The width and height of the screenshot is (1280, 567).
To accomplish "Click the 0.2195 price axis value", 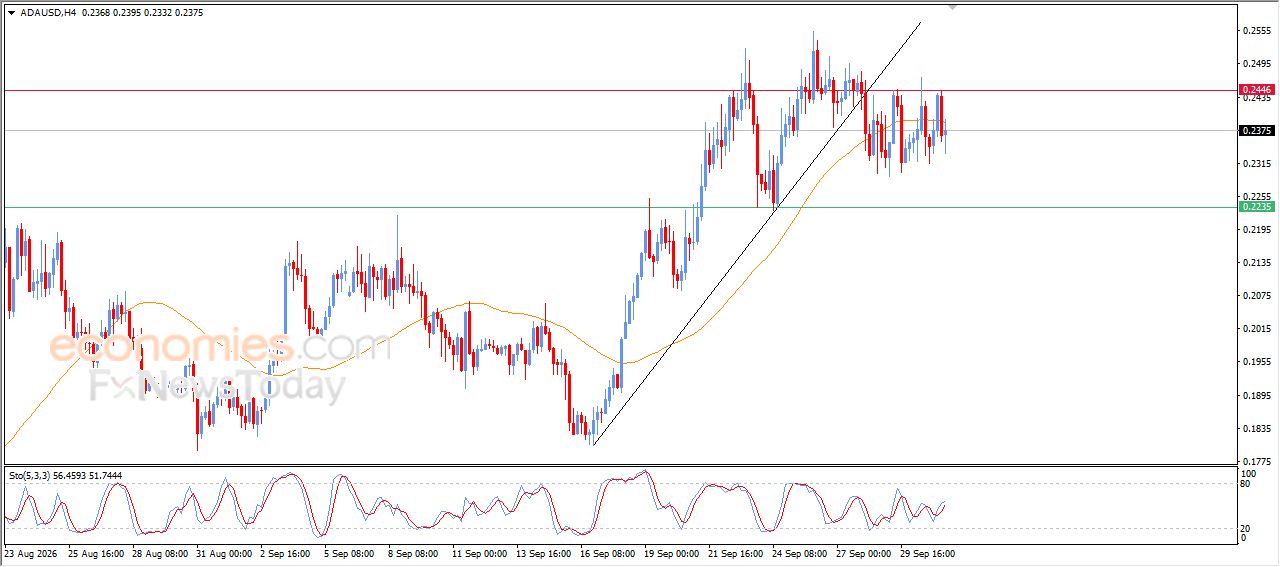I will [1256, 230].
